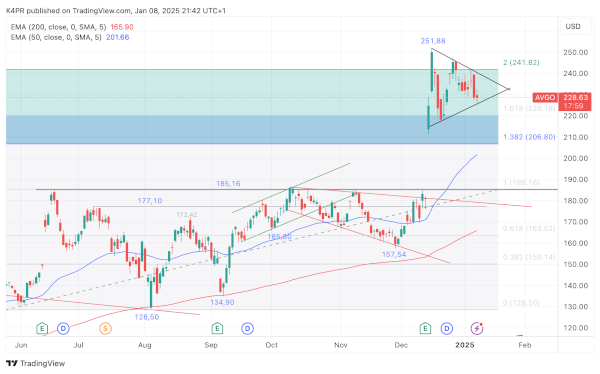The width and height of the screenshot is (600, 374).
Task: Click the AVGO symbol price label
Action: click(x=545, y=98)
